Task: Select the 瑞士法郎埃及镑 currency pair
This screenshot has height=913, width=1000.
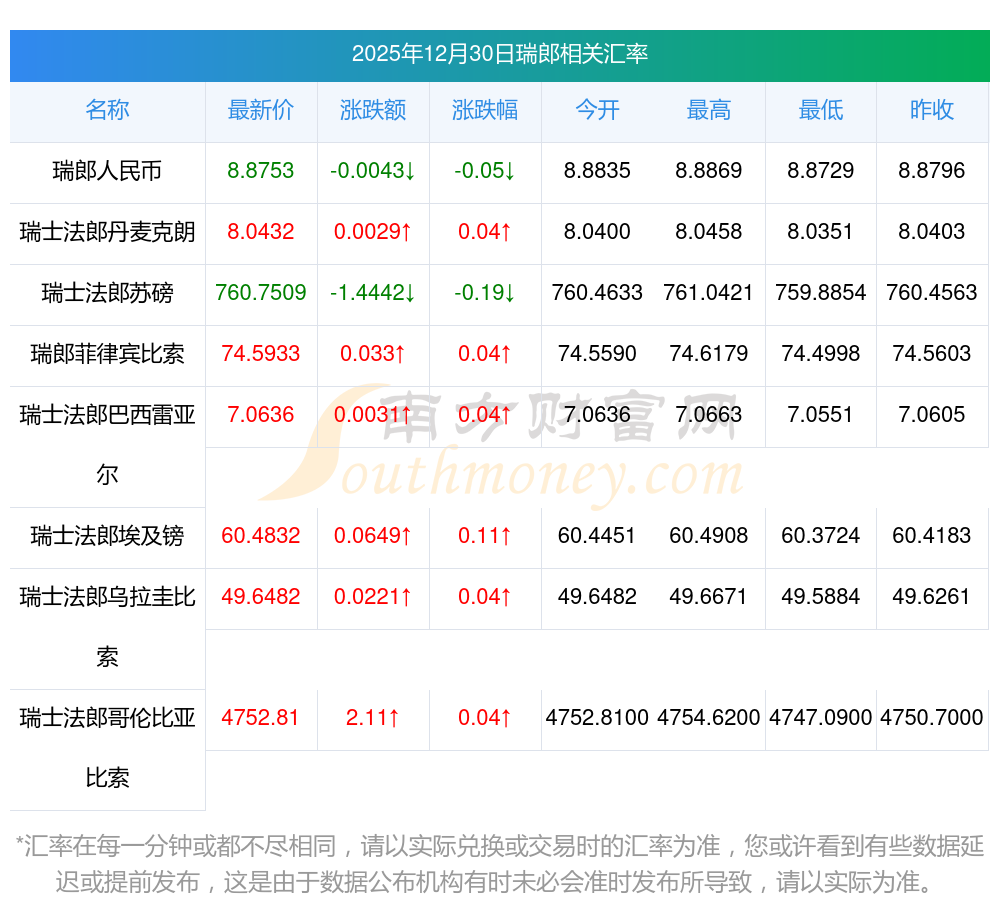Action: pyautogui.click(x=107, y=536)
